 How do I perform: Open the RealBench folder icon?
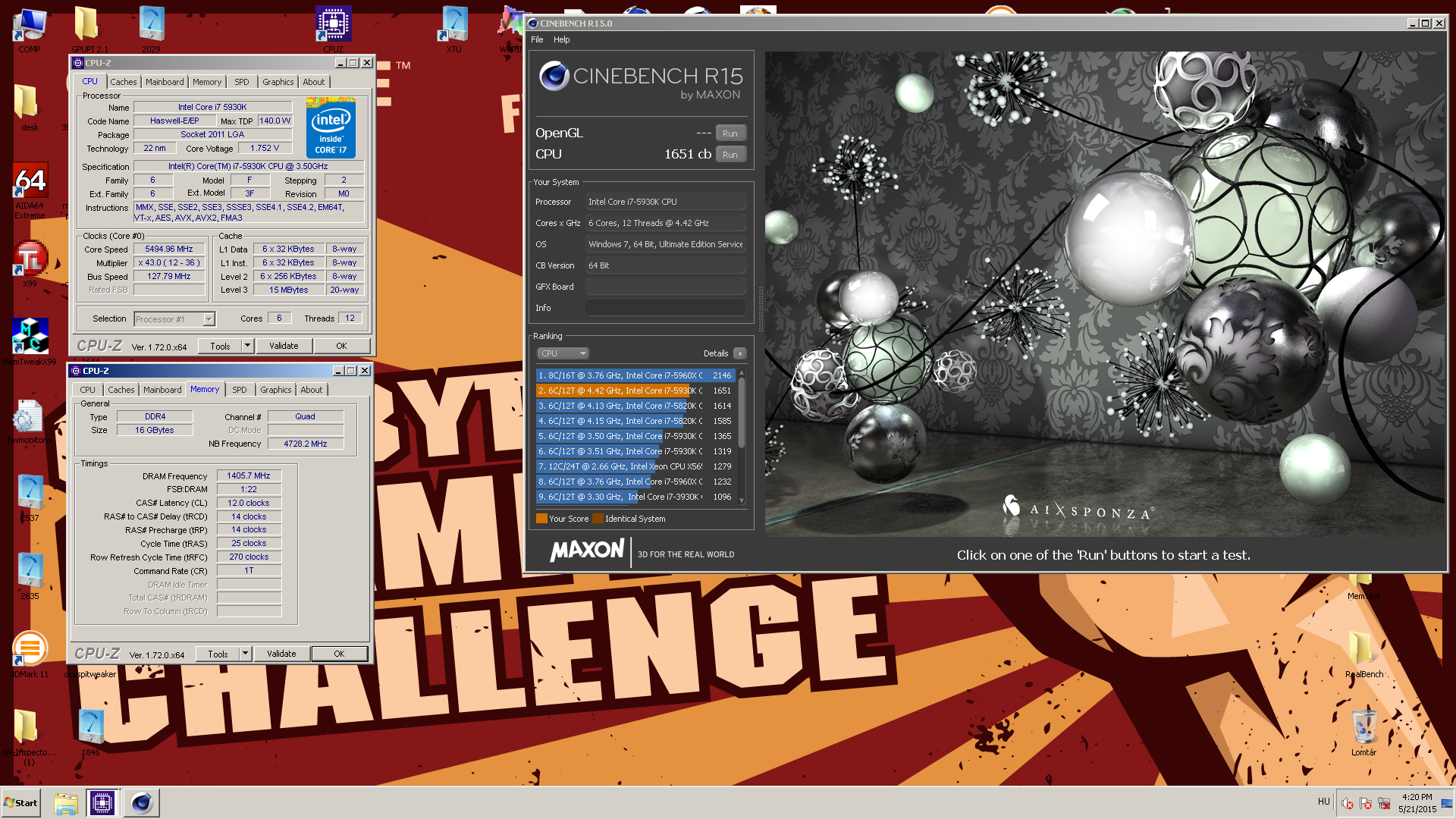coord(1363,654)
